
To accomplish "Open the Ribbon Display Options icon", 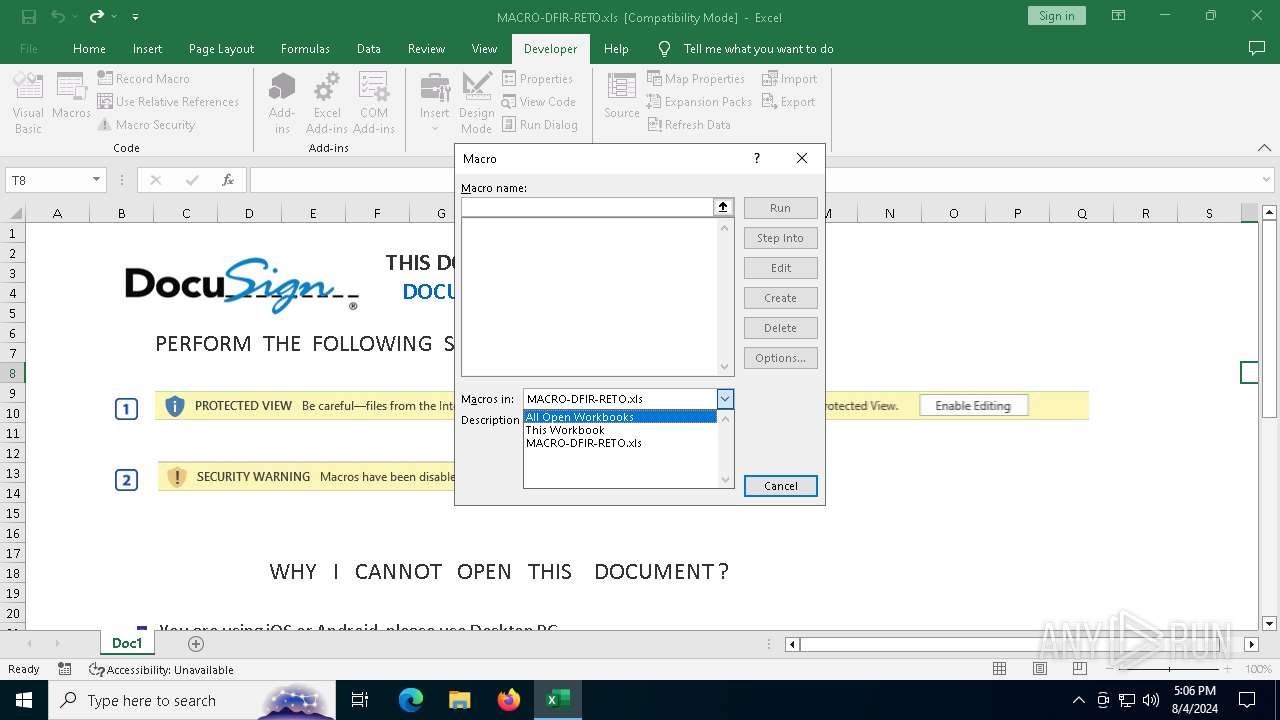I will click(1120, 16).
